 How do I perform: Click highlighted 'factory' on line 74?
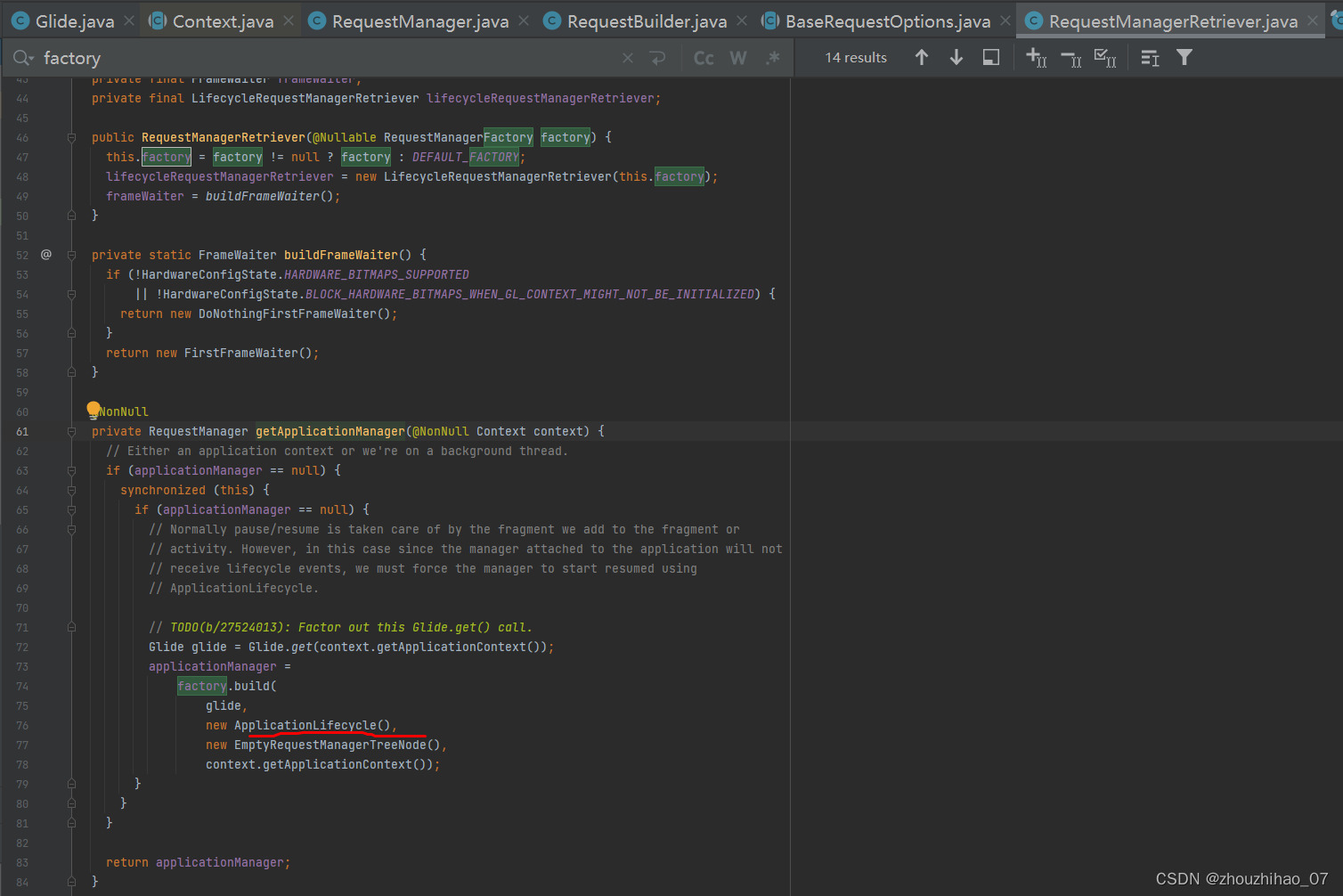202,686
